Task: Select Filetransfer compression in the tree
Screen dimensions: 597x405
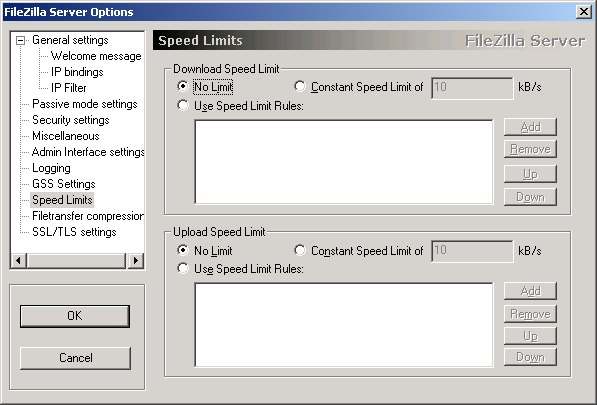Action: pyautogui.click(x=88, y=216)
